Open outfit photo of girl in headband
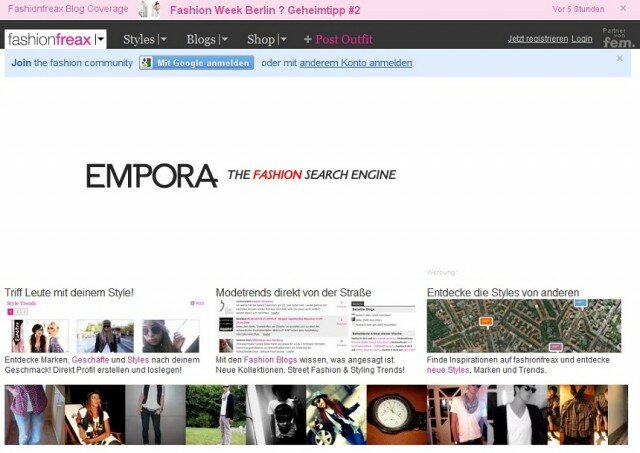The height and width of the screenshot is (453, 640). pos(95,415)
